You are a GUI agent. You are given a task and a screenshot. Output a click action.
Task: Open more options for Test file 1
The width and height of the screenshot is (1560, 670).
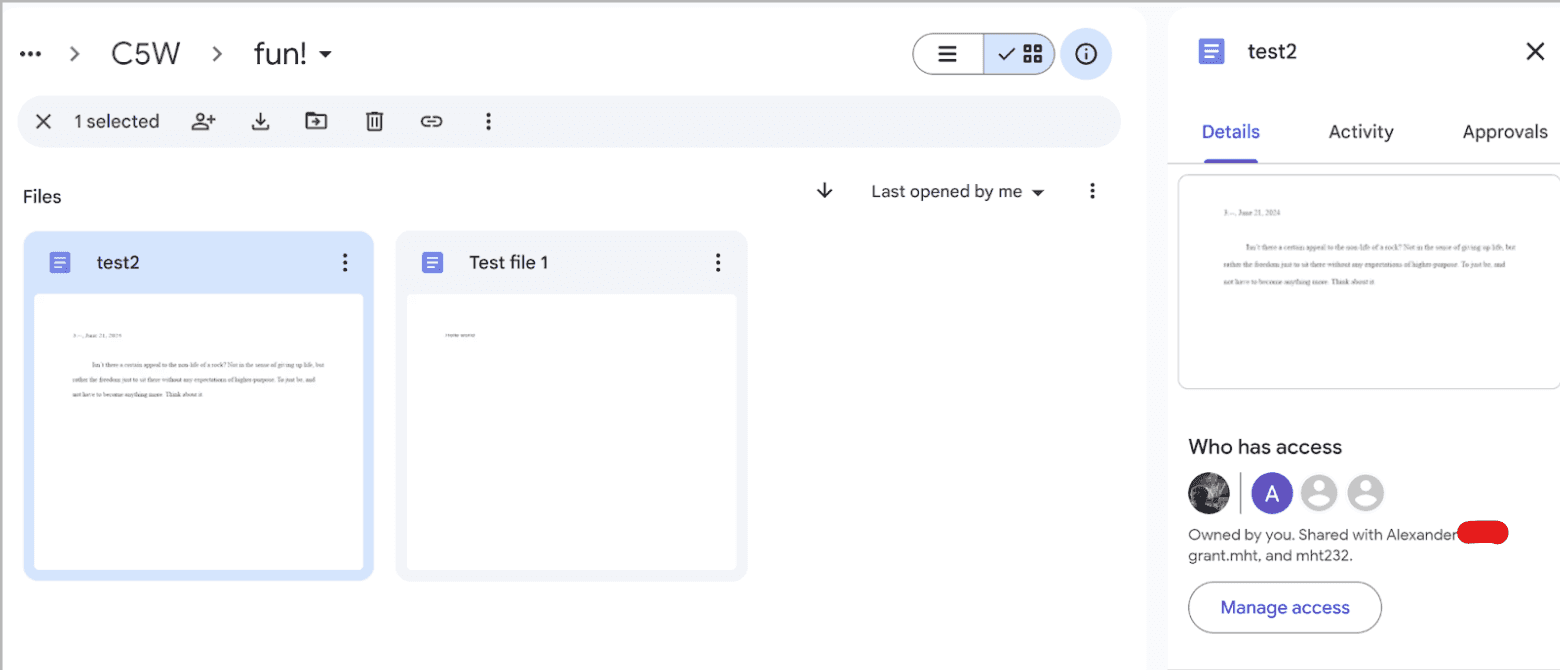coord(717,262)
